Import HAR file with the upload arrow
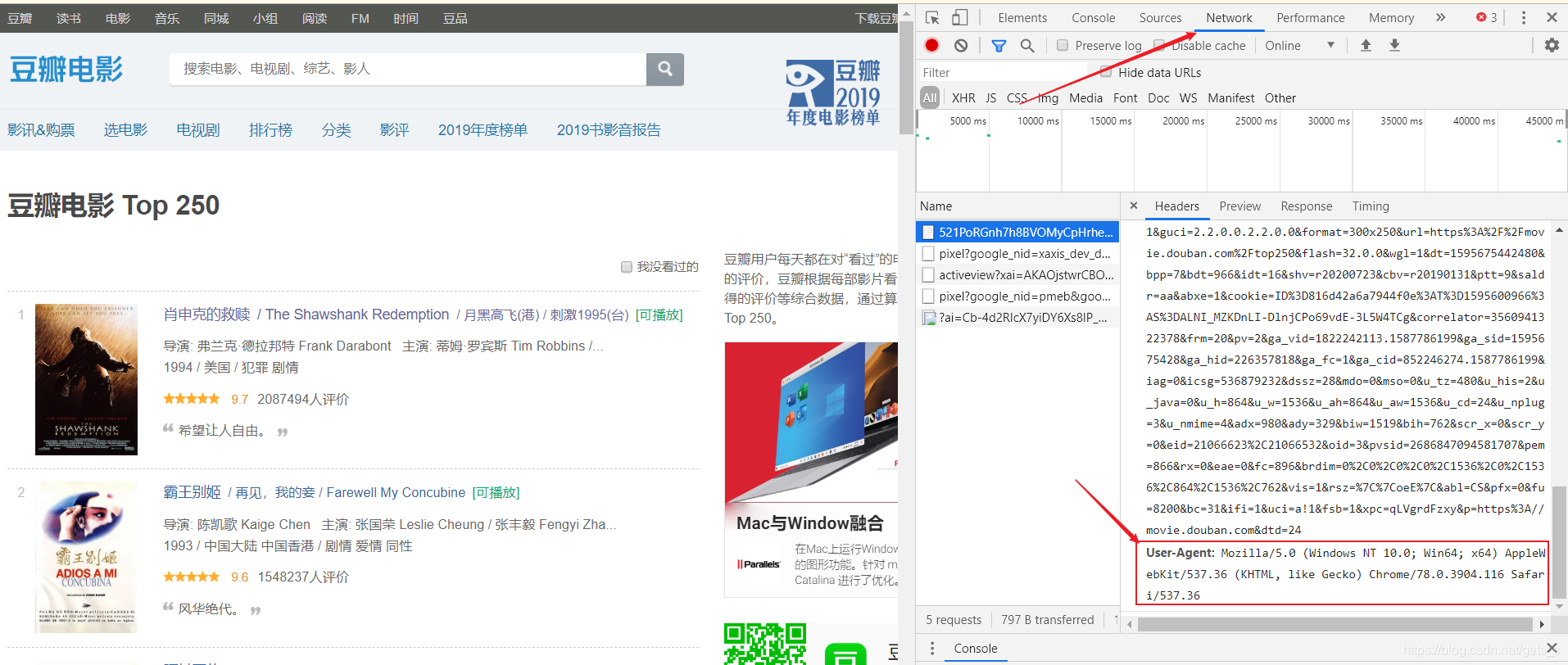The width and height of the screenshot is (1568, 665). pos(1366,45)
